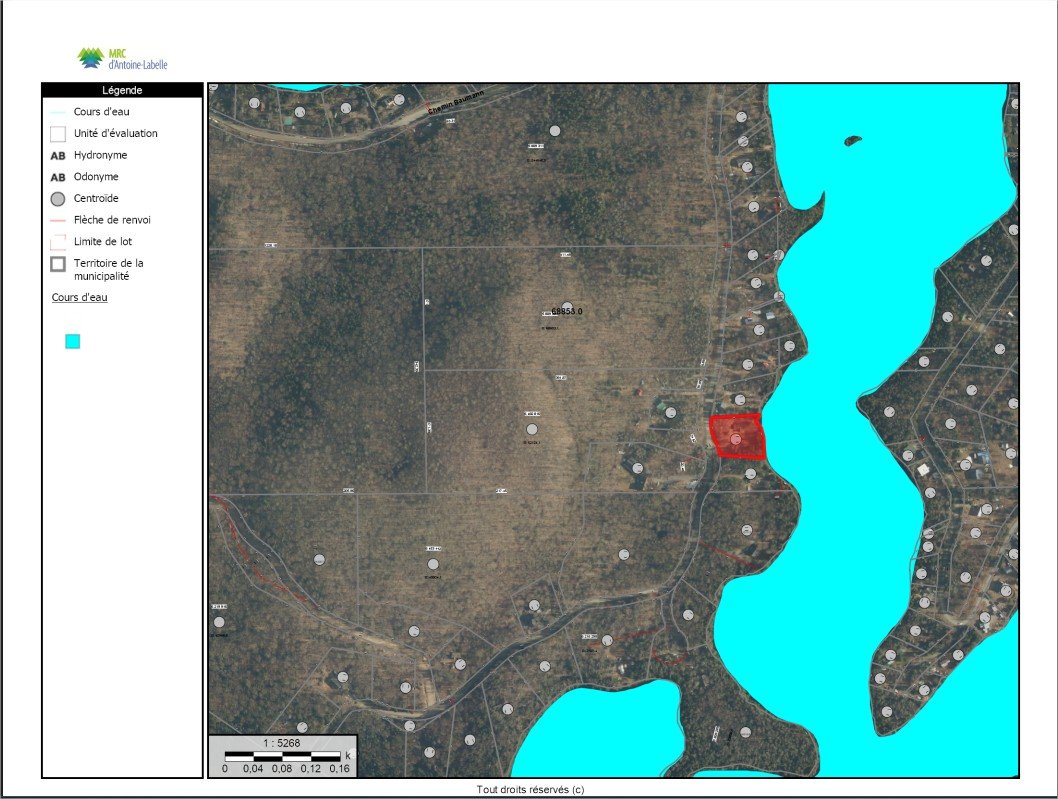The height and width of the screenshot is (799, 1058).
Task: Click the Chemin Baumann road label
Action: tap(456, 103)
